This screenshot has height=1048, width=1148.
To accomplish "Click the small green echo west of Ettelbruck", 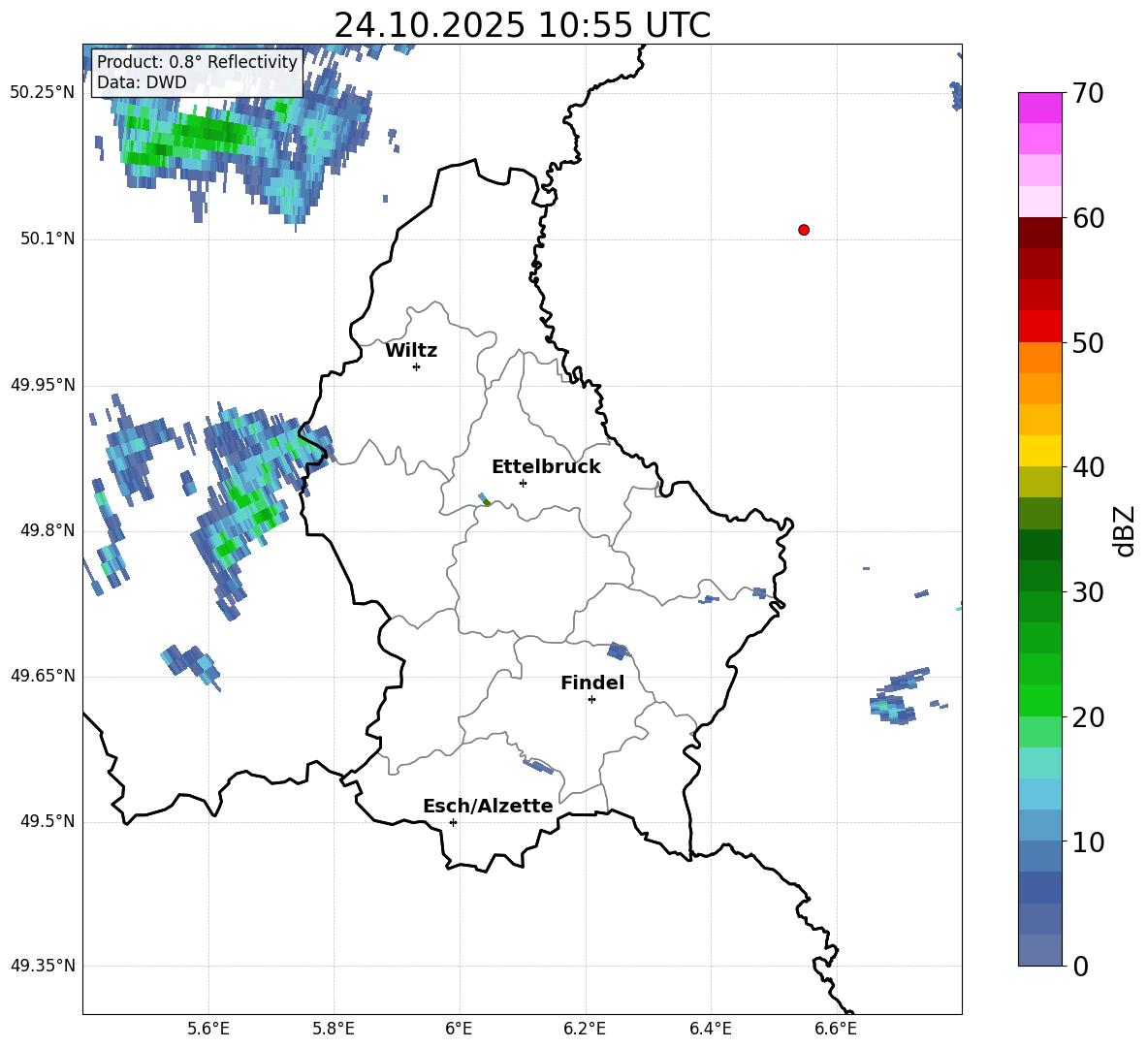I will coord(485,500).
